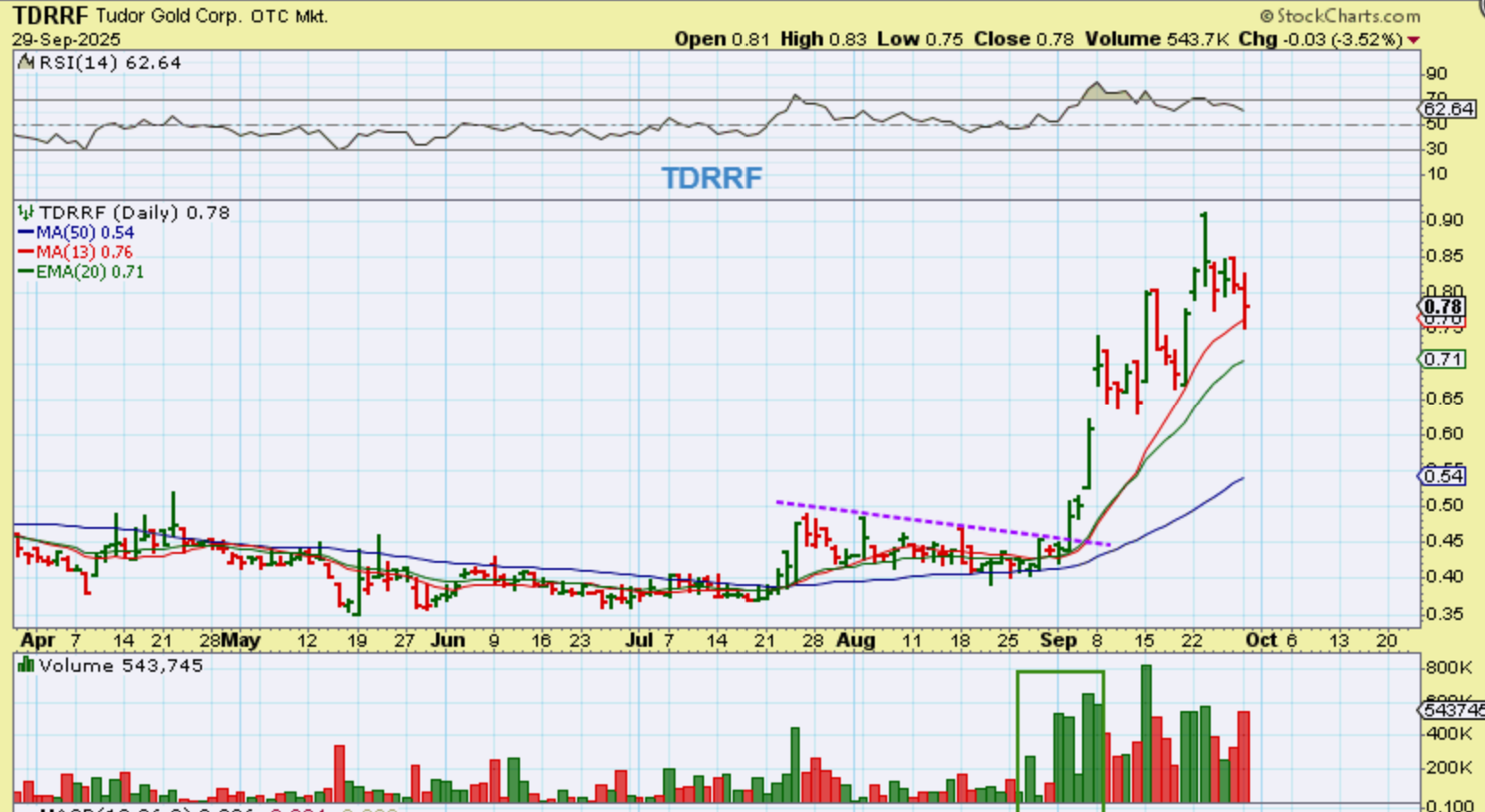Image resolution: width=1485 pixels, height=812 pixels.
Task: Click the August 11 date axis label
Action: point(910,640)
